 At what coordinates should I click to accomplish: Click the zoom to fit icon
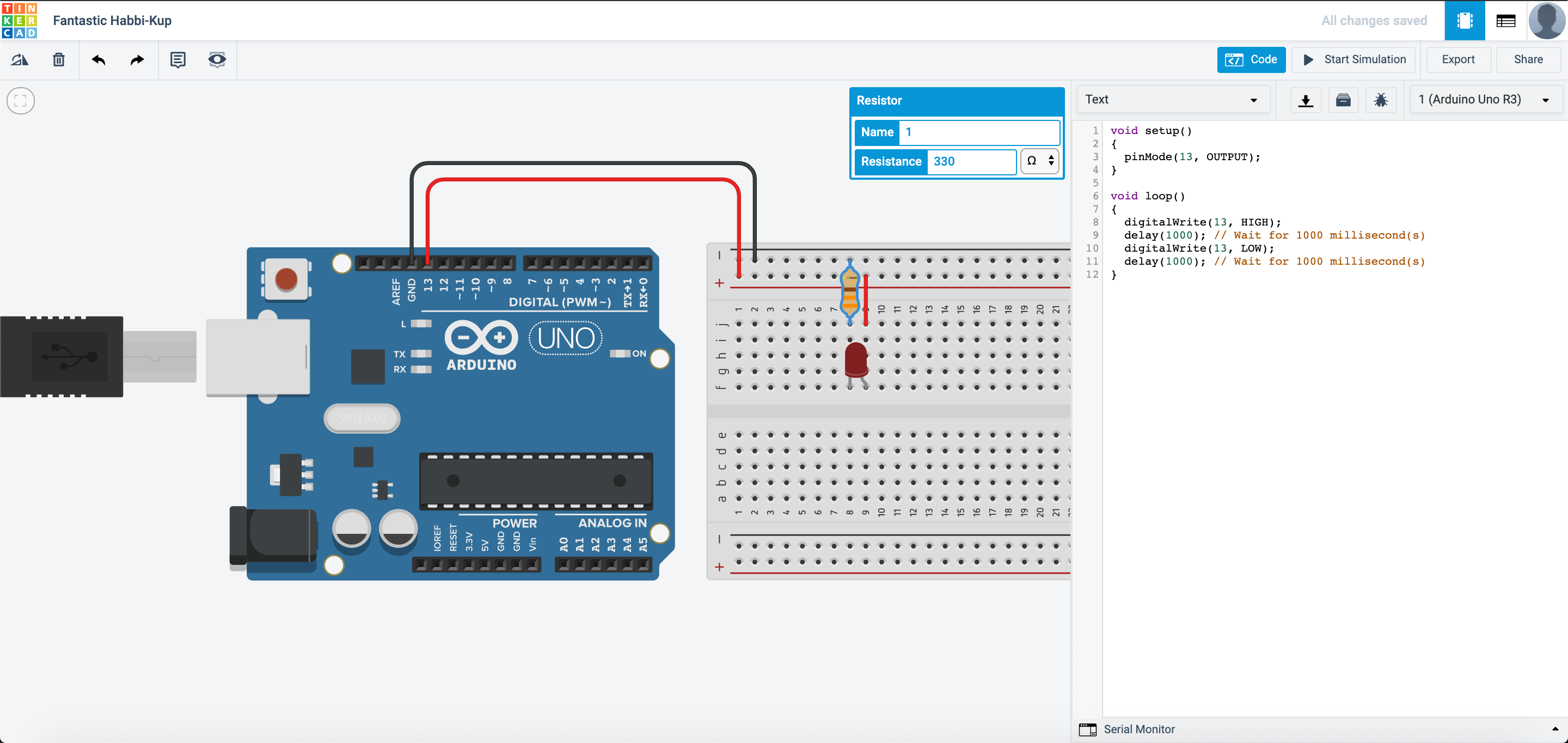[20, 100]
